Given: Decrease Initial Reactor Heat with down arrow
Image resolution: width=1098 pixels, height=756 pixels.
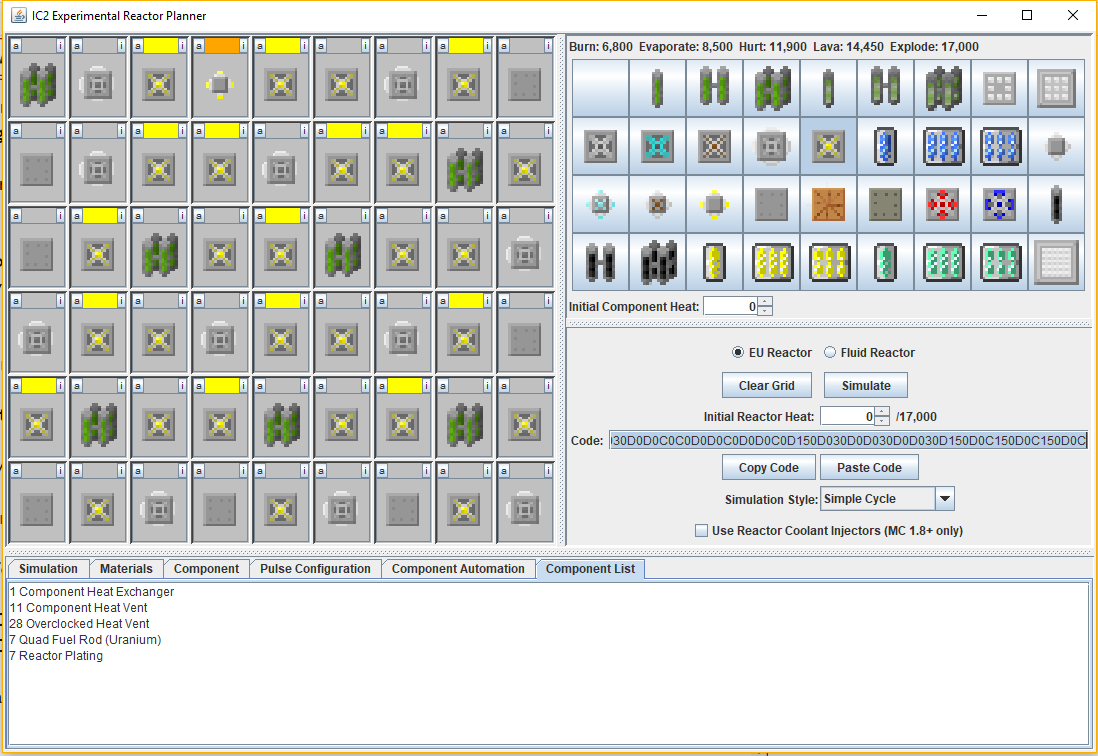Looking at the screenshot, I should [x=882, y=421].
